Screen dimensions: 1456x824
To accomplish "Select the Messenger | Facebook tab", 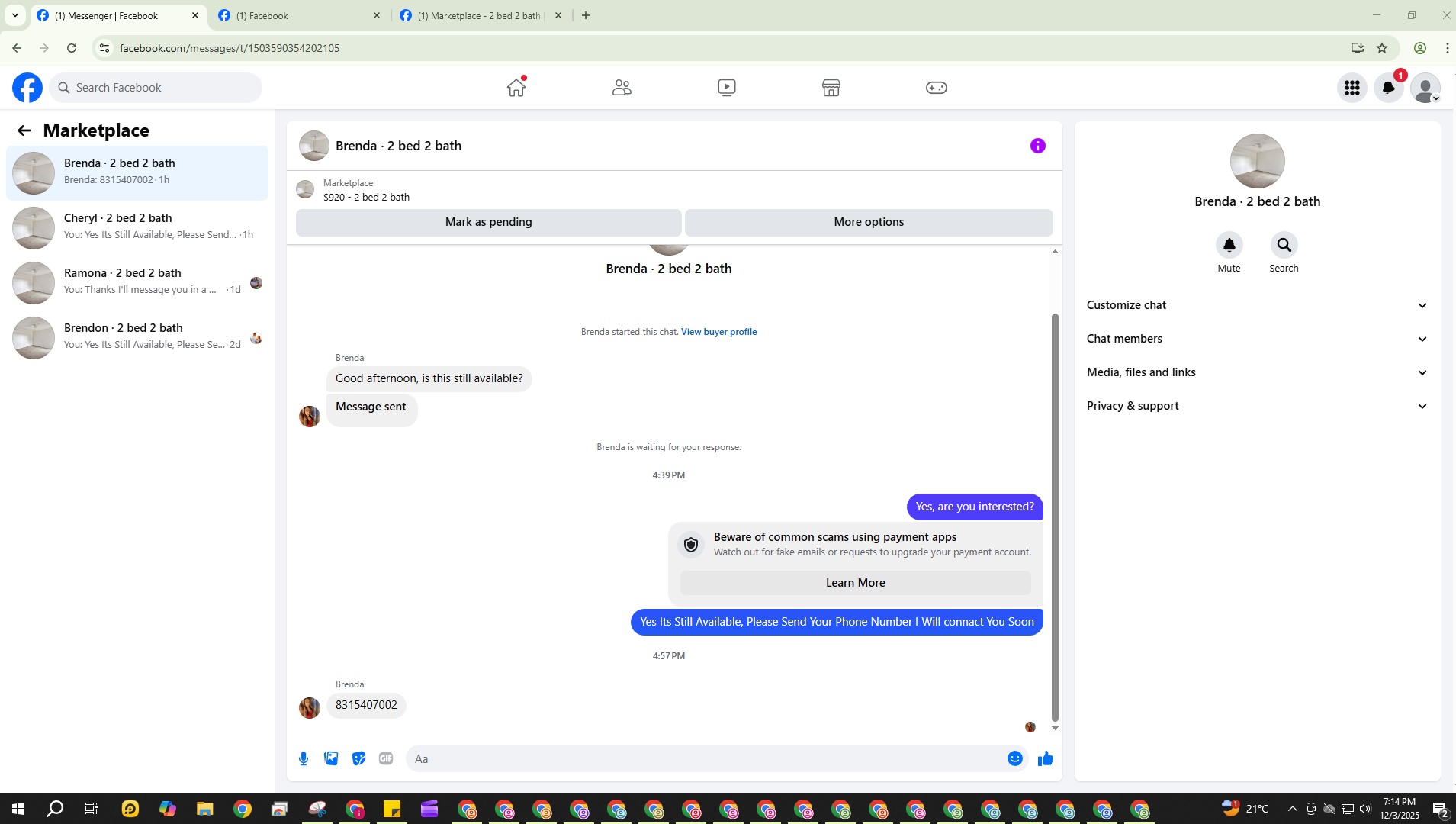I will point(118,15).
